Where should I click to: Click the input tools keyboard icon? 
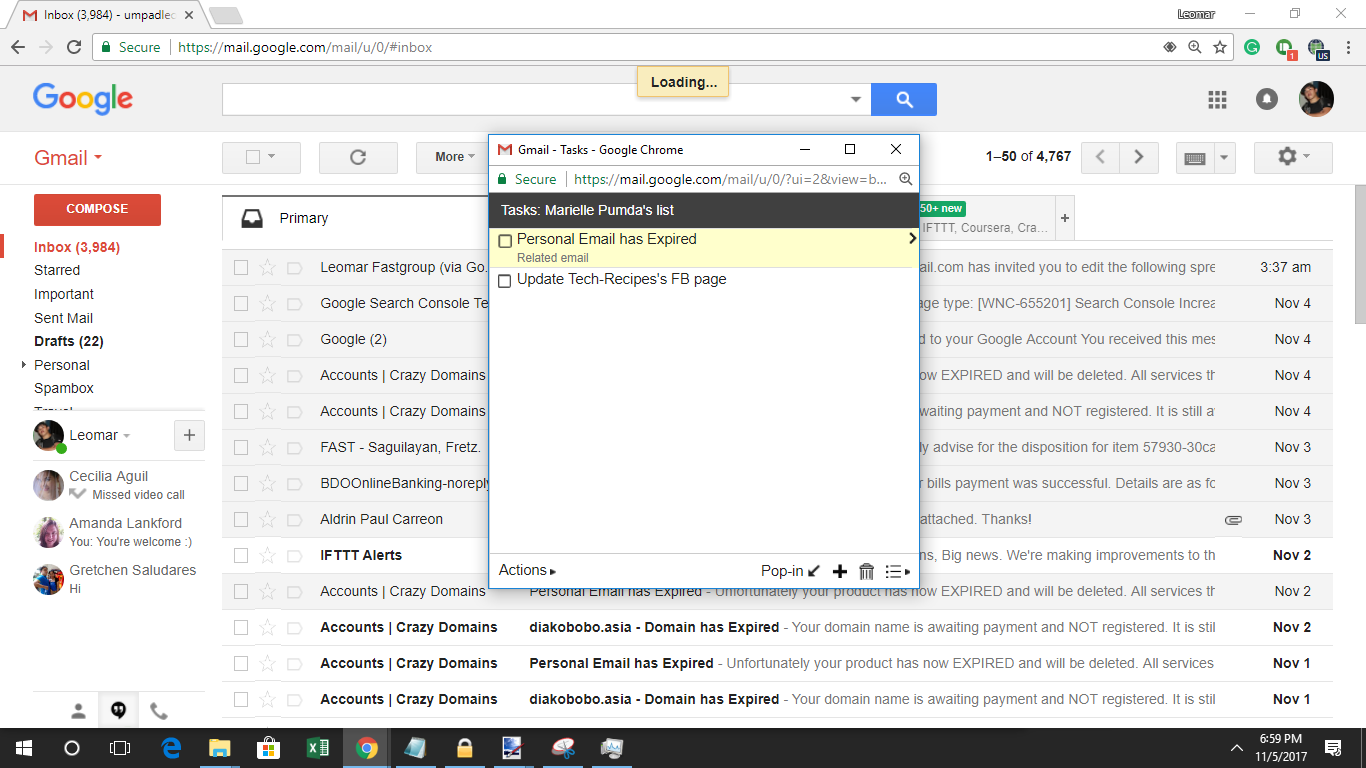[1194, 158]
